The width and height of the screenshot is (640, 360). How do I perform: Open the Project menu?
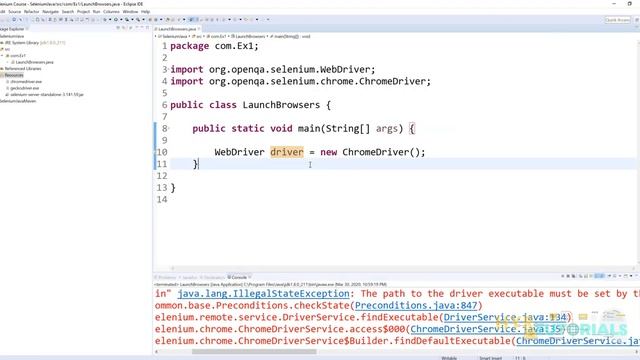click(x=83, y=11)
